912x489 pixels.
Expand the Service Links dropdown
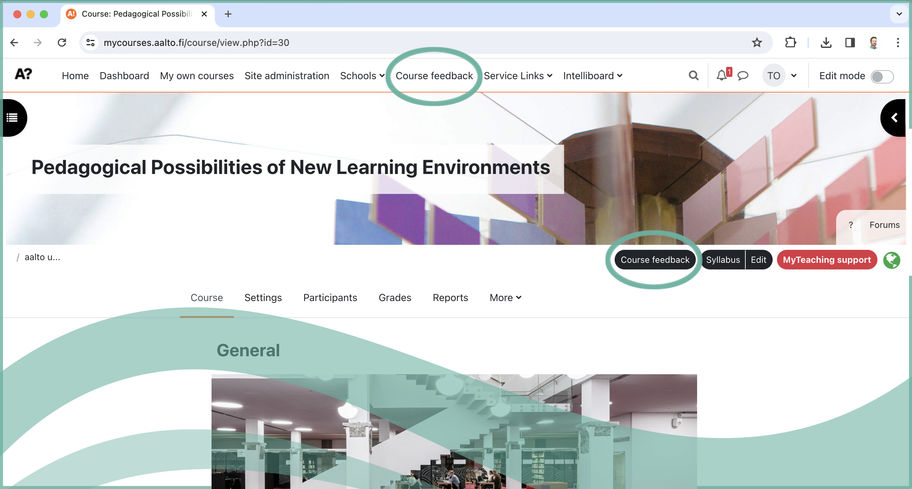[x=518, y=76]
